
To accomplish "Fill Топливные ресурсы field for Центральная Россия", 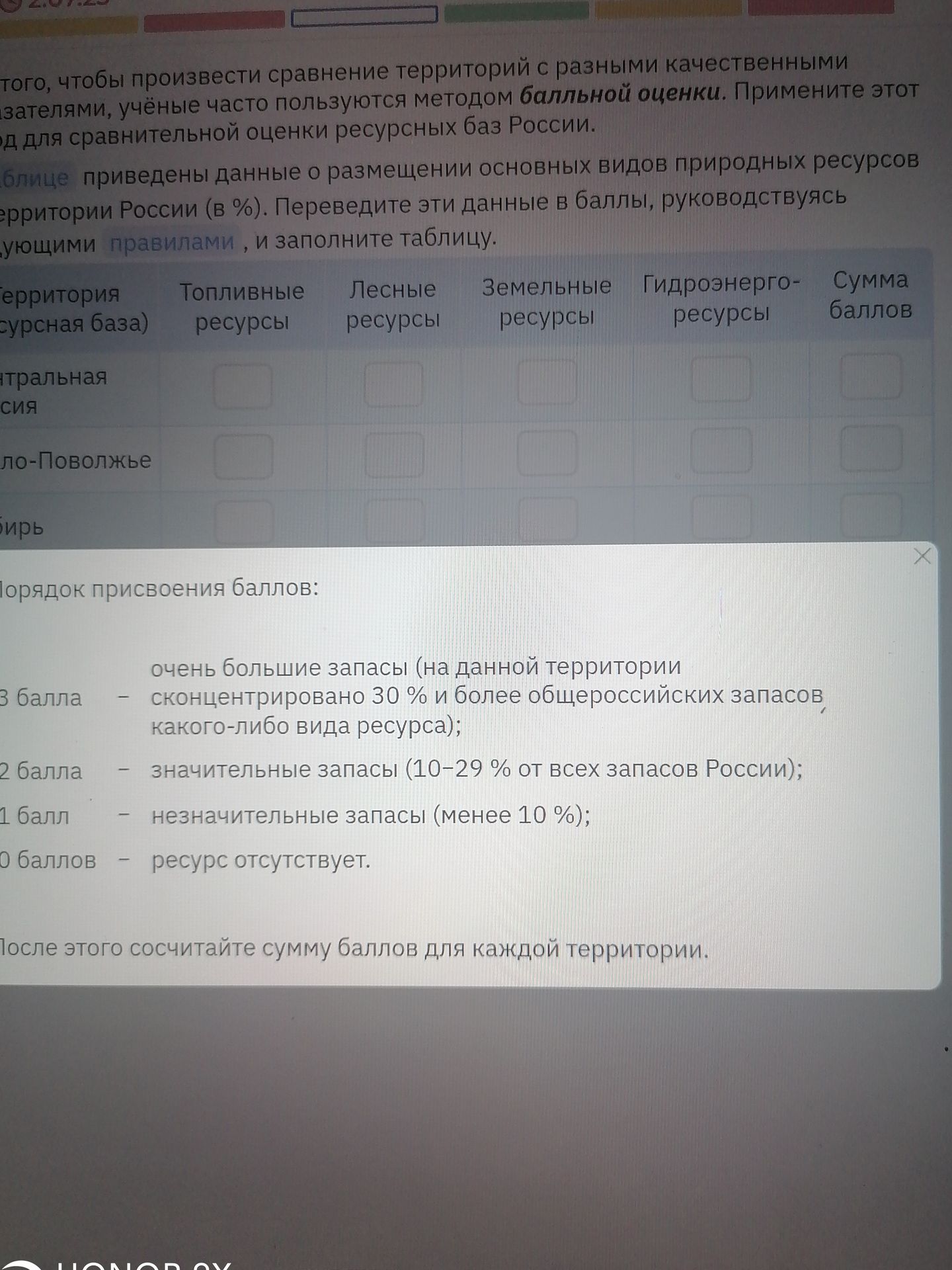I will coord(243,386).
